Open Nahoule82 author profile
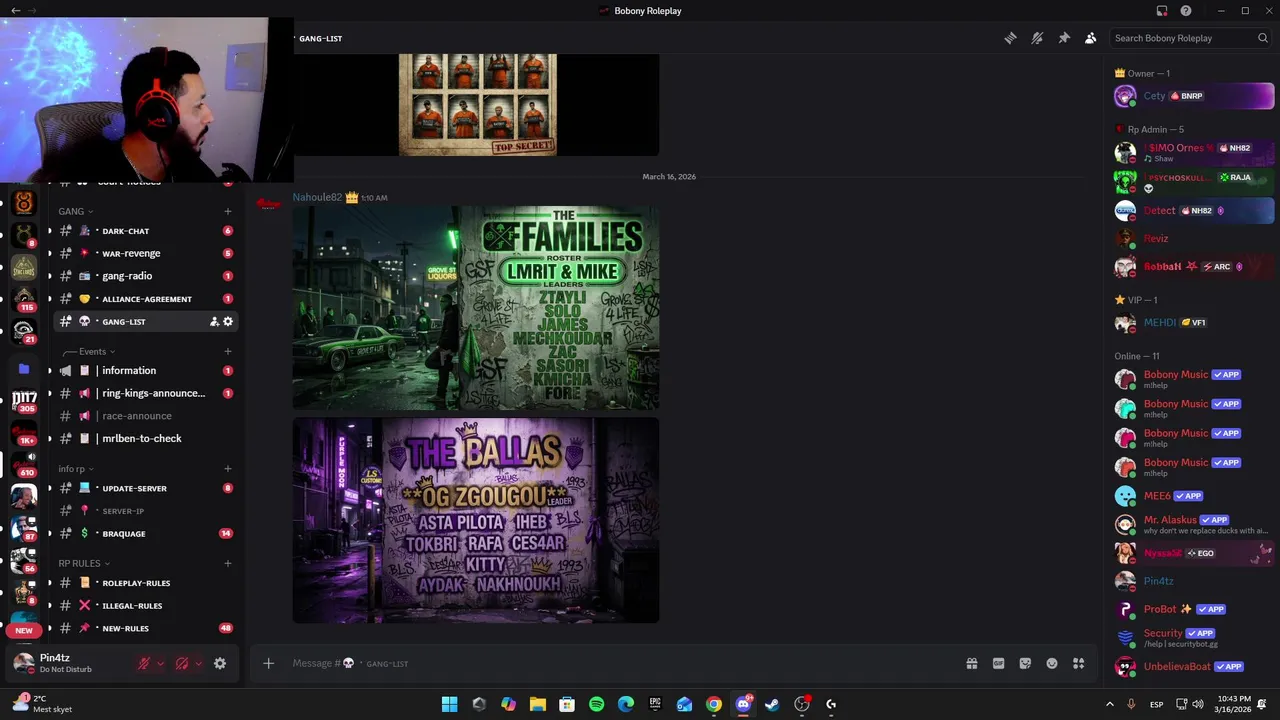This screenshot has height=720, width=1280. coord(317,197)
